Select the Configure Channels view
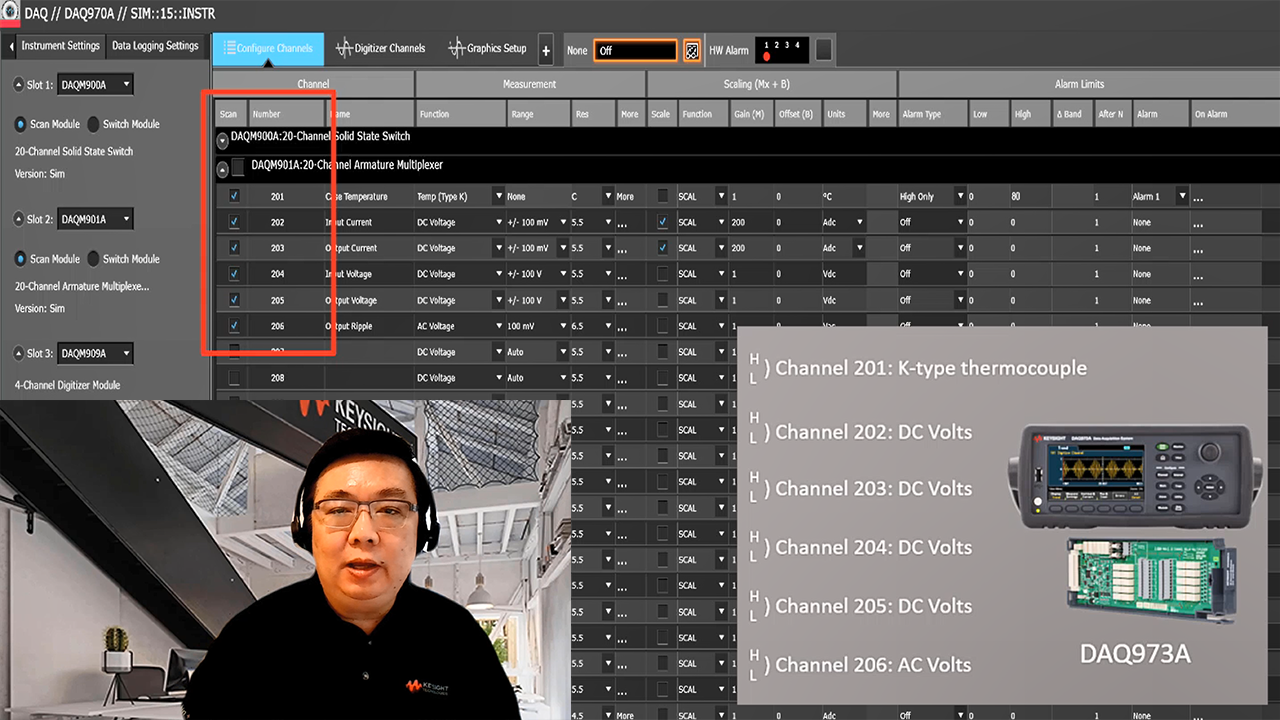 (x=268, y=47)
